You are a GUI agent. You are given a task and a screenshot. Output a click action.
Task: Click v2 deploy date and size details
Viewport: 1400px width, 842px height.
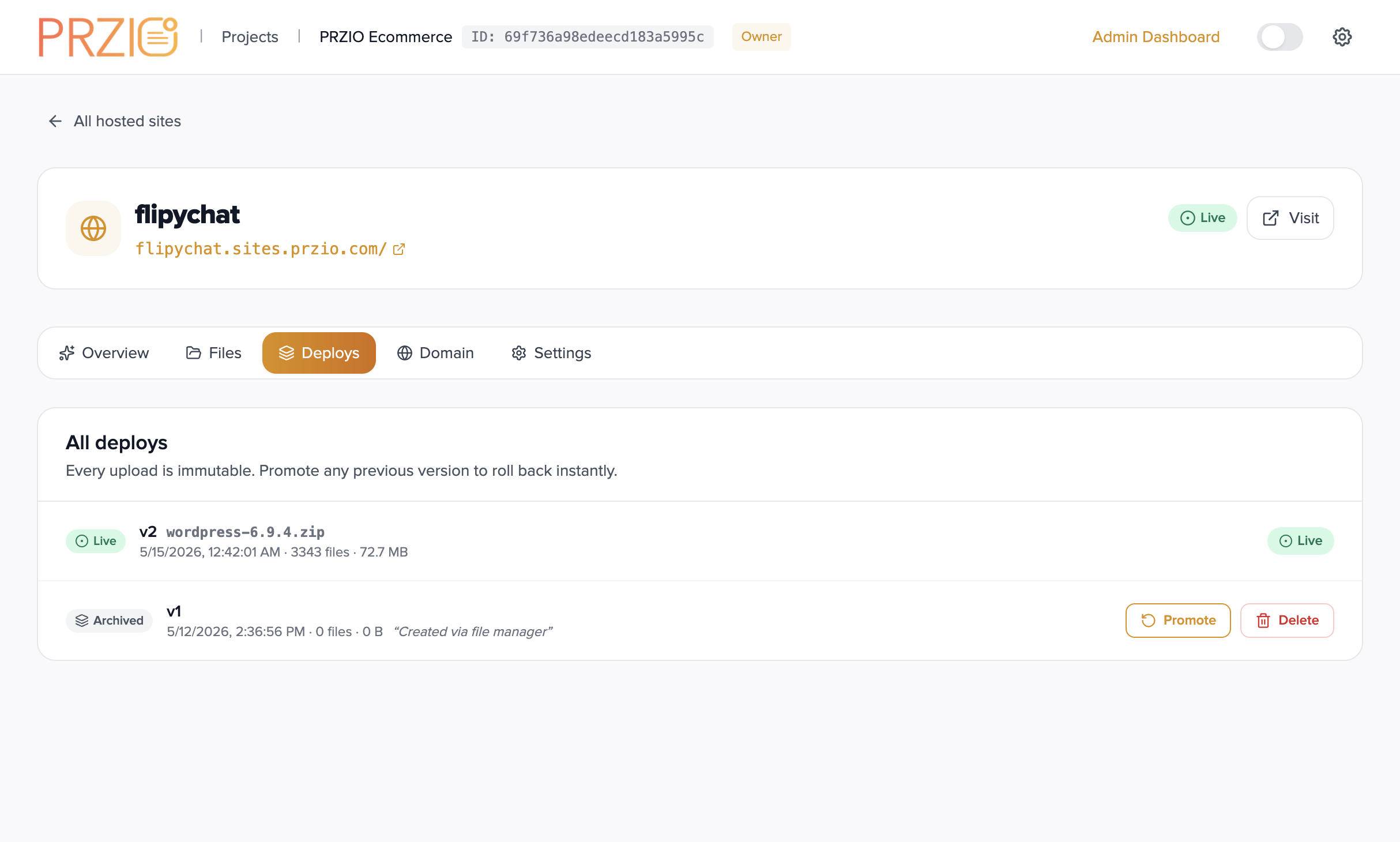coord(274,552)
